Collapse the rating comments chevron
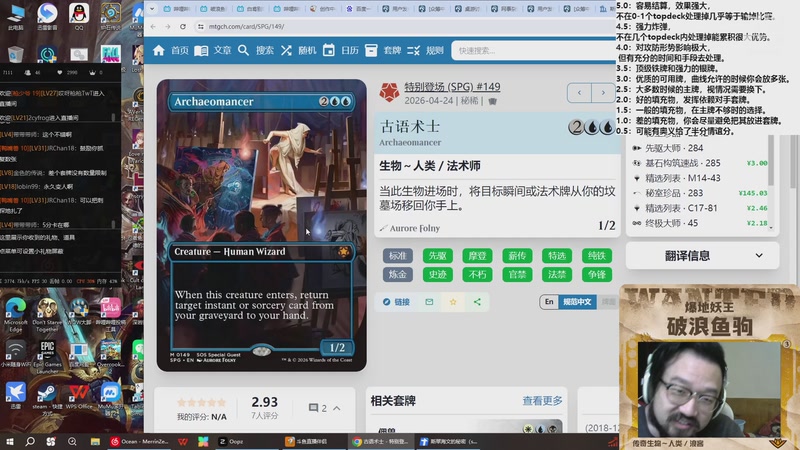Screen dimensions: 800x450 pyautogui.click(x=337, y=408)
